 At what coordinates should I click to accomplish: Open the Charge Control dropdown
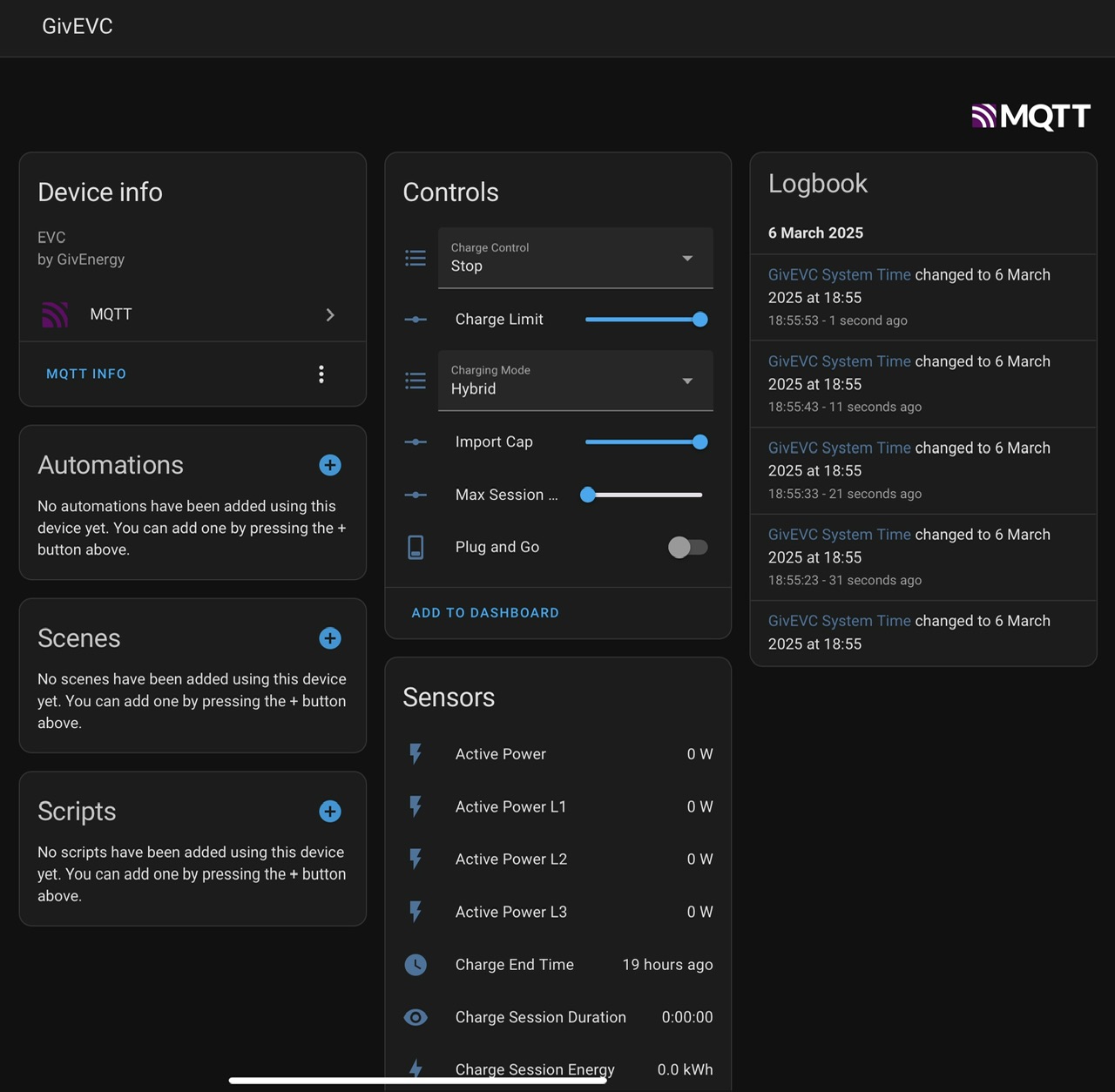point(575,258)
